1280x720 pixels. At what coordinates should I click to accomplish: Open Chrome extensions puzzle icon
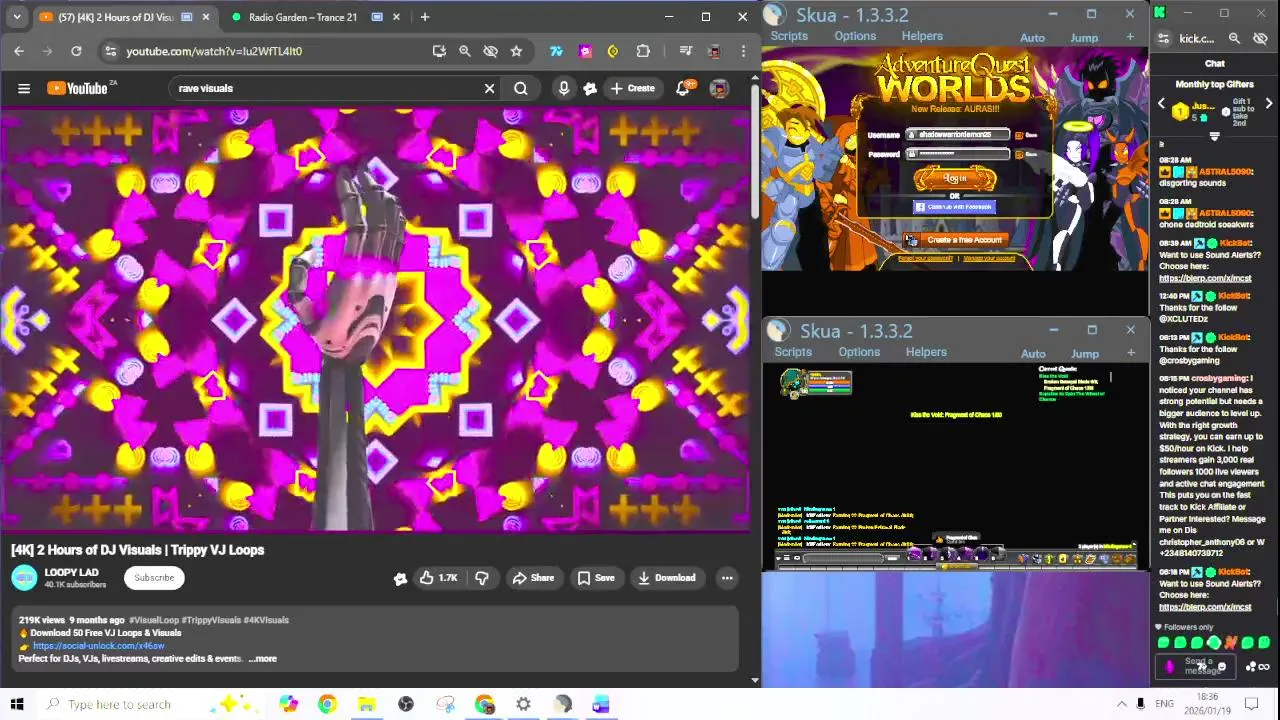coord(643,51)
